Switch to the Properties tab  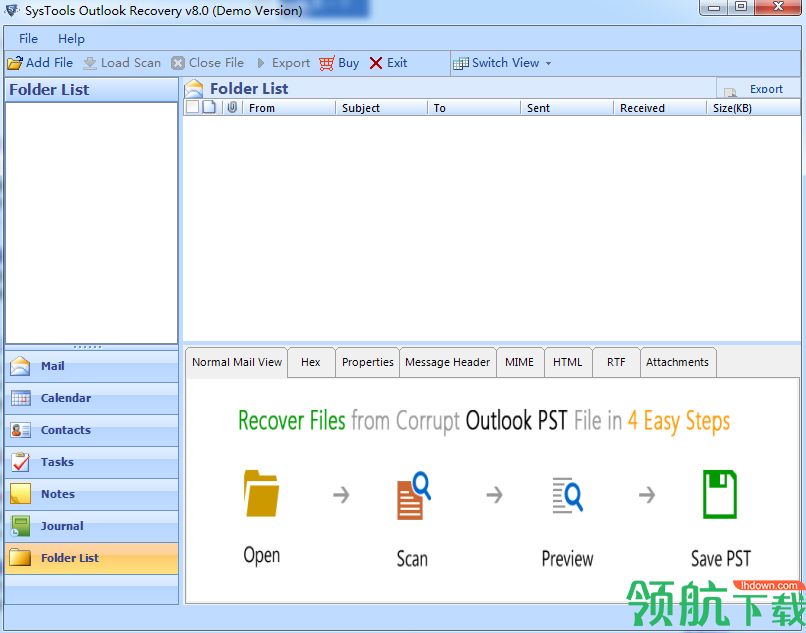(368, 363)
